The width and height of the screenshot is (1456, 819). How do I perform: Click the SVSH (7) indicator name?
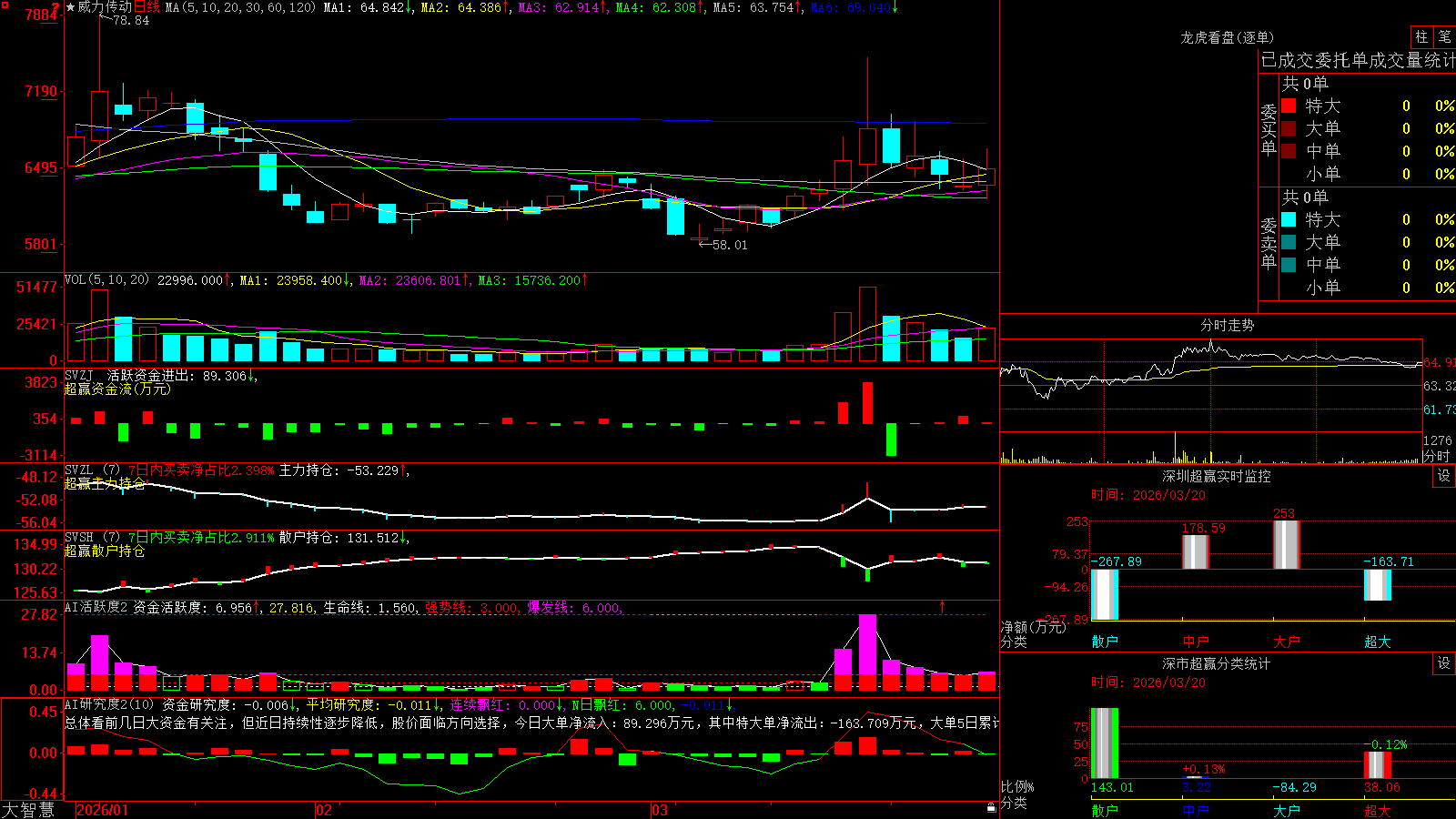tap(92, 538)
